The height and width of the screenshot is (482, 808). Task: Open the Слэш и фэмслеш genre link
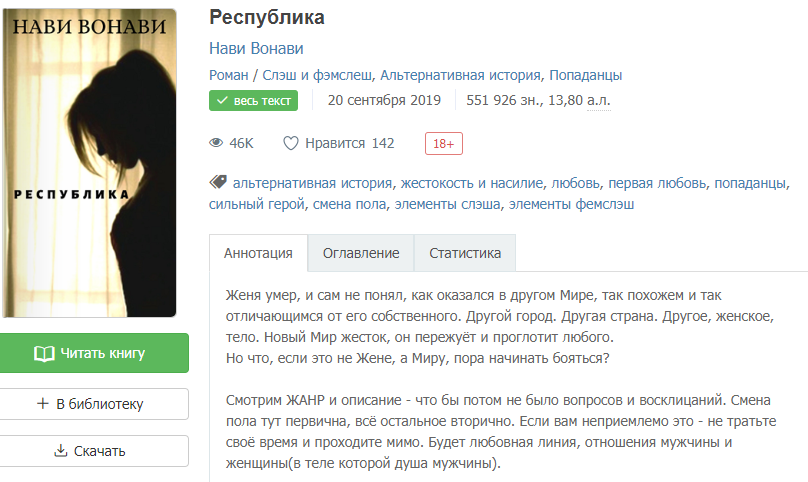tap(317, 75)
